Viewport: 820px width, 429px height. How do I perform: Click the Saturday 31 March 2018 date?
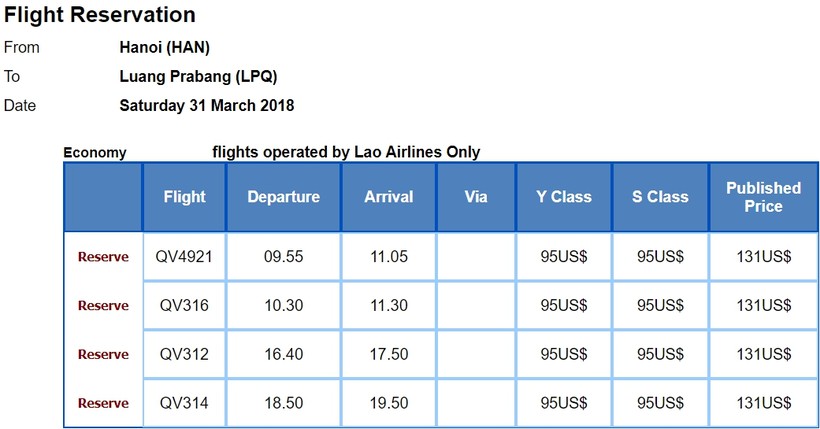[x=206, y=105]
